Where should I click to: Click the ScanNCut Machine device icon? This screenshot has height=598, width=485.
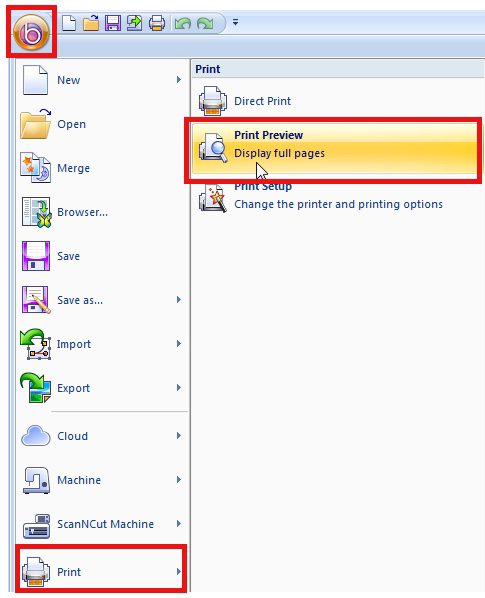(36, 526)
